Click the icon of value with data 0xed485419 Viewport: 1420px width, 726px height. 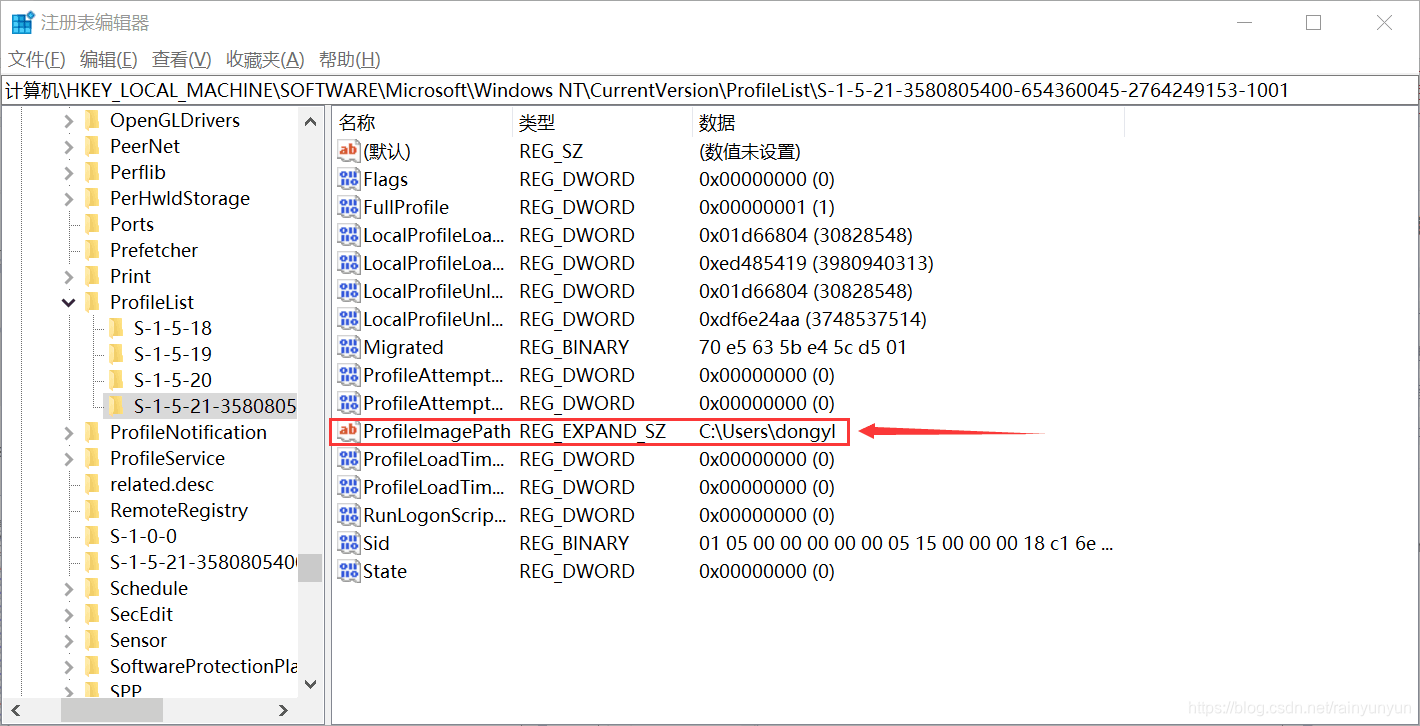coord(348,263)
